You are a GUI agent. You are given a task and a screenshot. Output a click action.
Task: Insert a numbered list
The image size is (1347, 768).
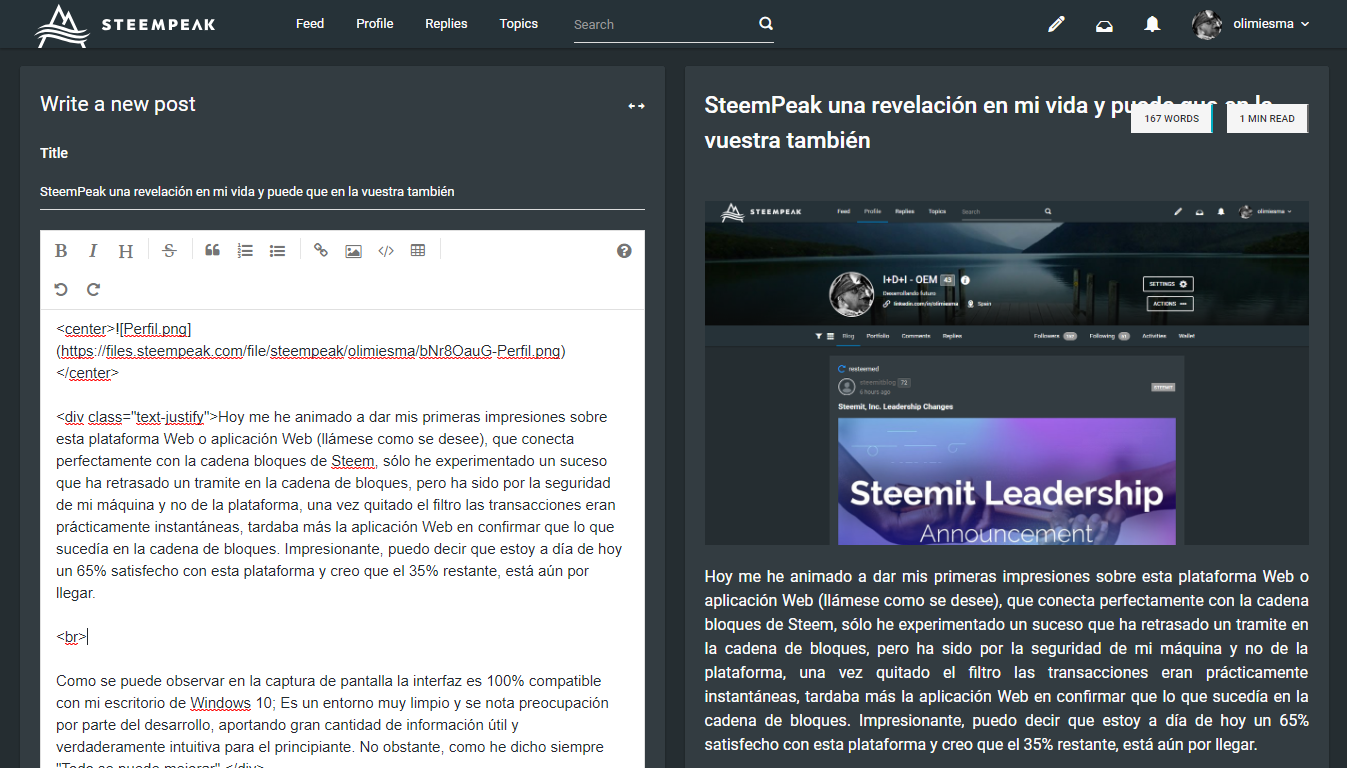(245, 251)
